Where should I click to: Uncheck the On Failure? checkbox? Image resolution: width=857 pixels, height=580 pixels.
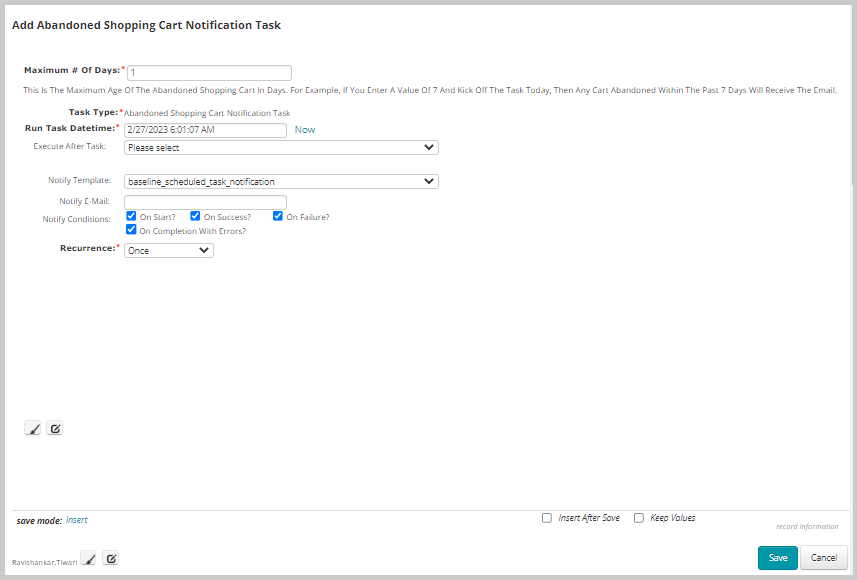click(278, 216)
